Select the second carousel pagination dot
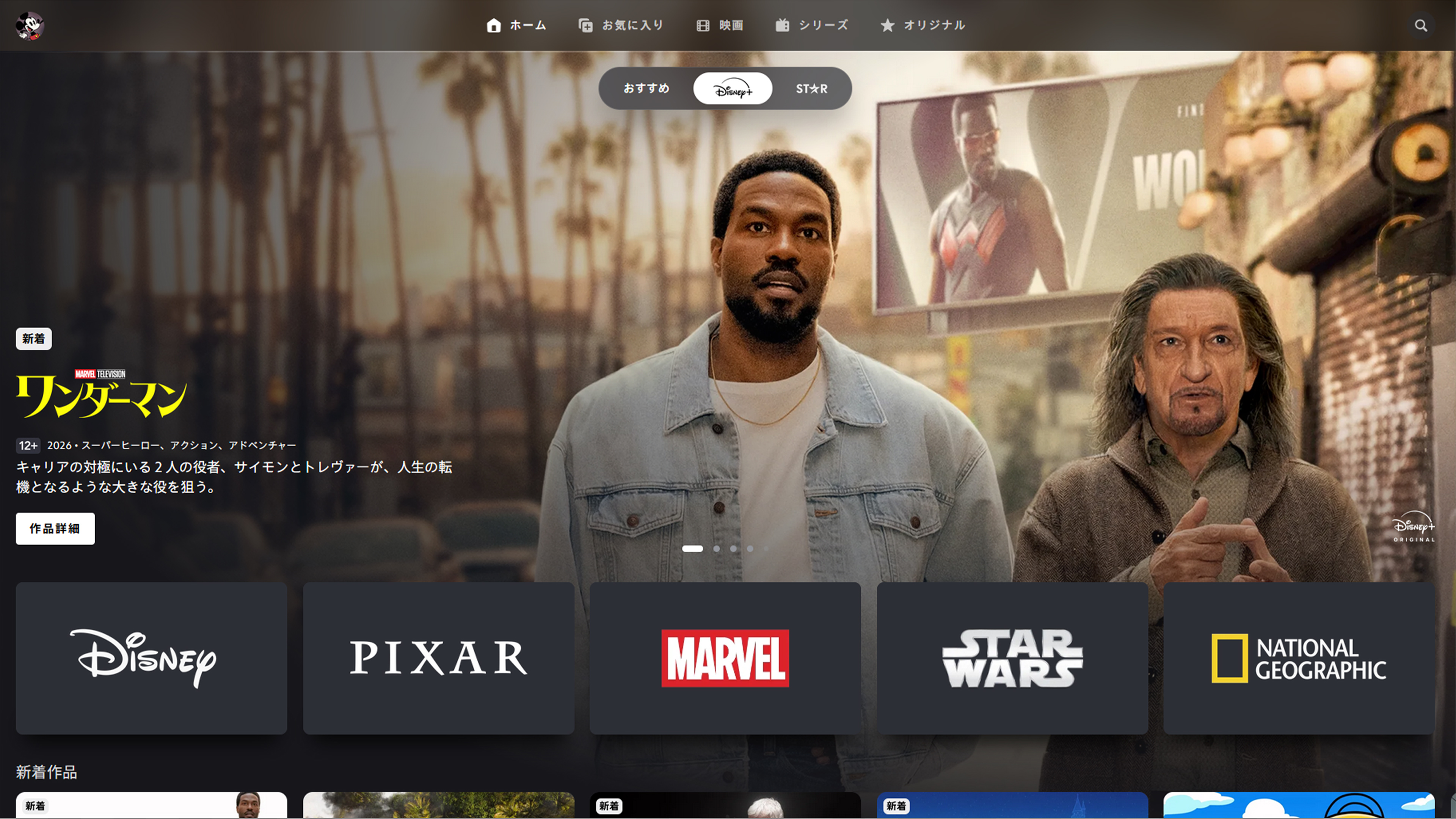The width and height of the screenshot is (1456, 819). pyautogui.click(x=716, y=548)
